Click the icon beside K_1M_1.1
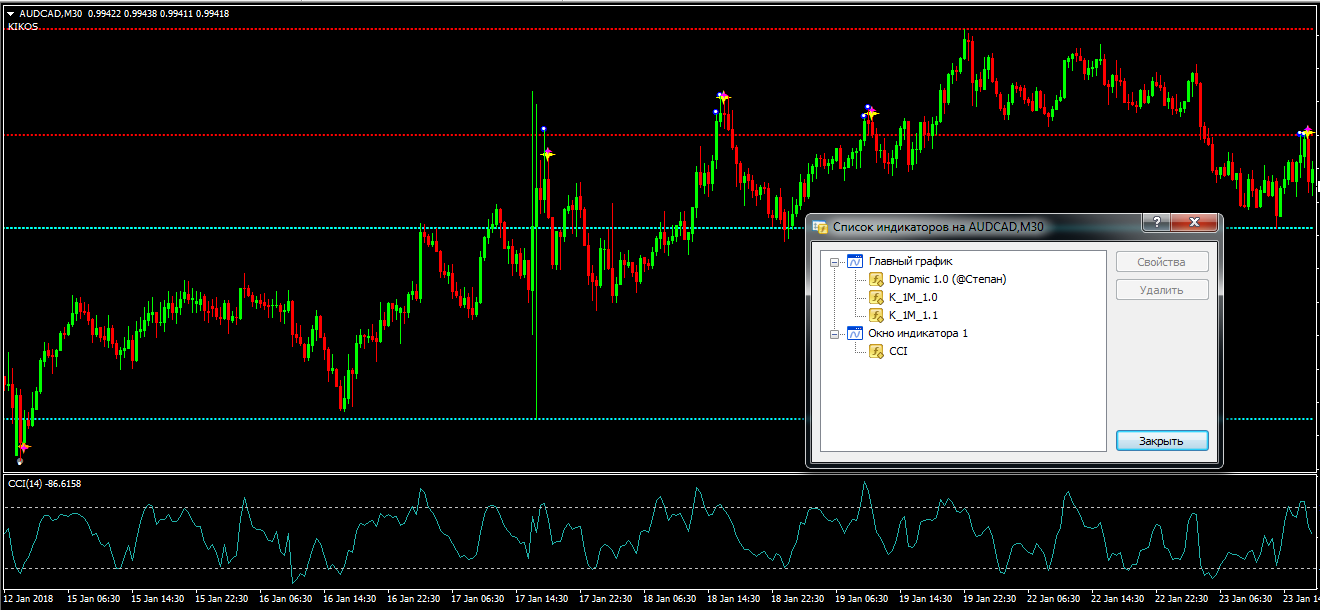Image resolution: width=1320 pixels, height=610 pixels. pyautogui.click(x=876, y=315)
